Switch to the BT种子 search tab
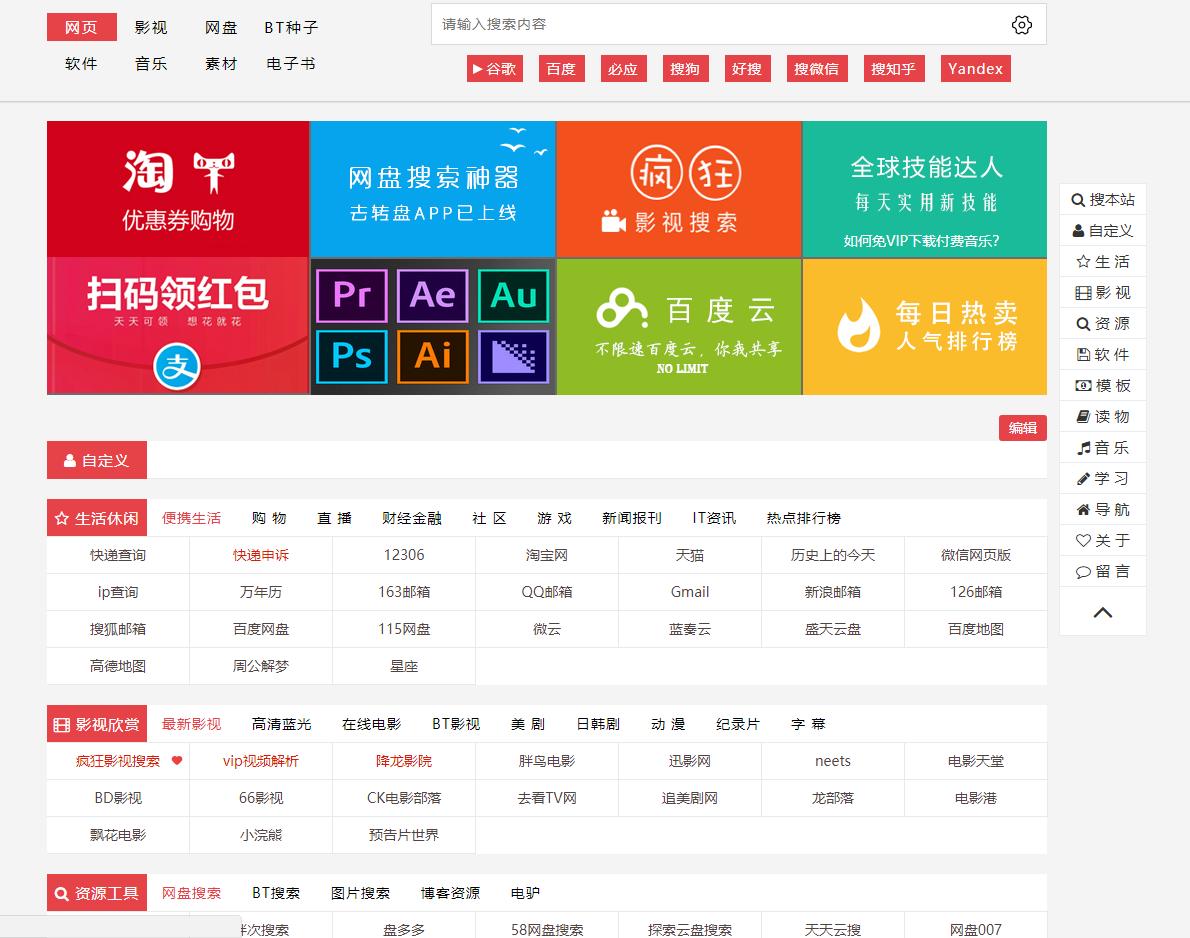This screenshot has height=938, width=1190. [x=290, y=28]
